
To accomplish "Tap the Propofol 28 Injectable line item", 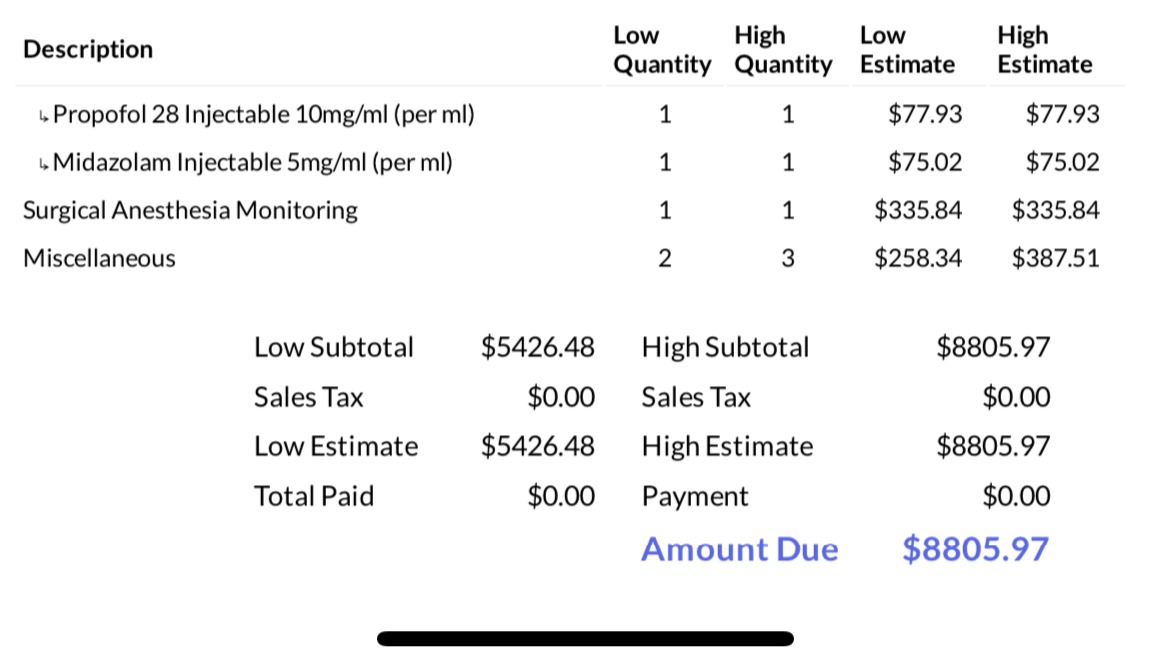I will [263, 114].
